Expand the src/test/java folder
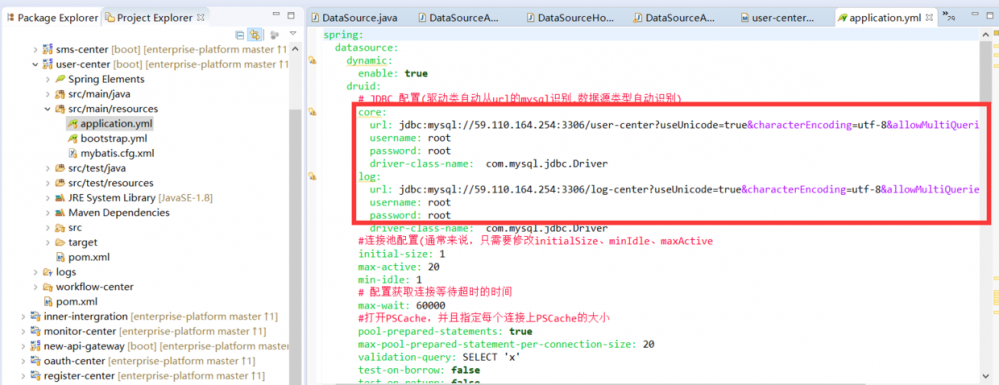Screen dimensions: 999x385 [47, 168]
